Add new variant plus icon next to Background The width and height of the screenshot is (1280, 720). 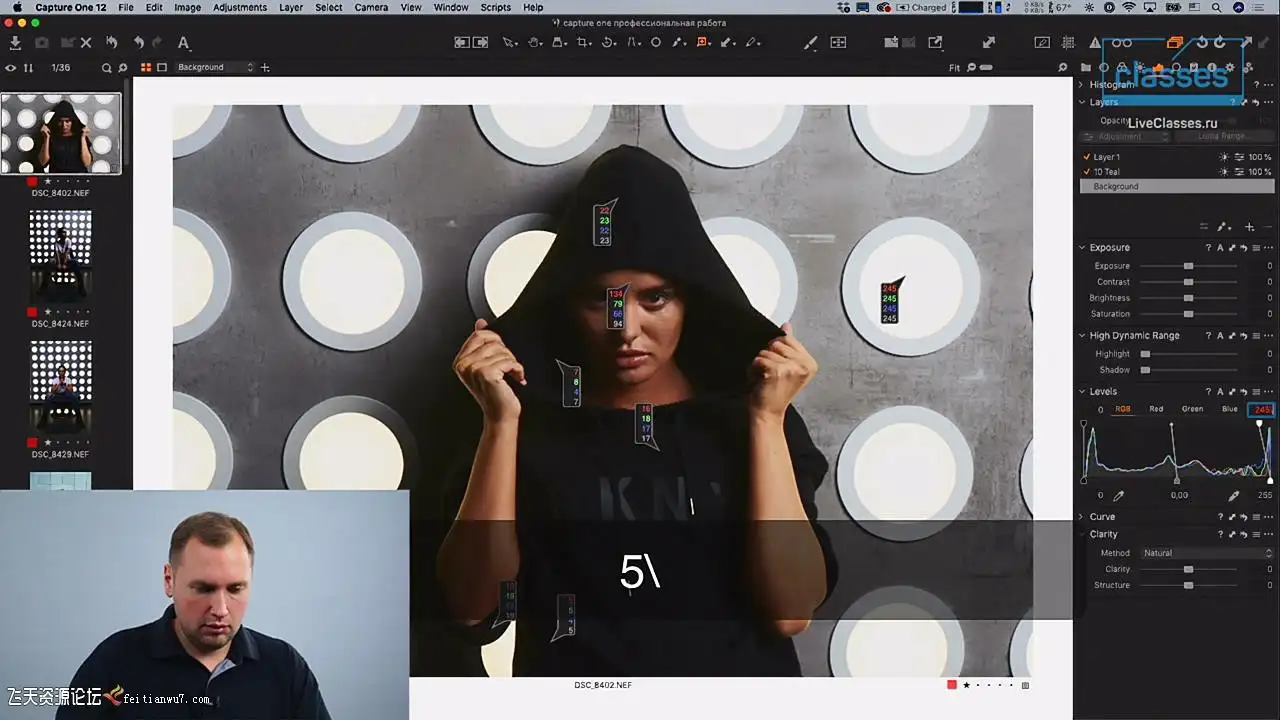click(x=265, y=68)
